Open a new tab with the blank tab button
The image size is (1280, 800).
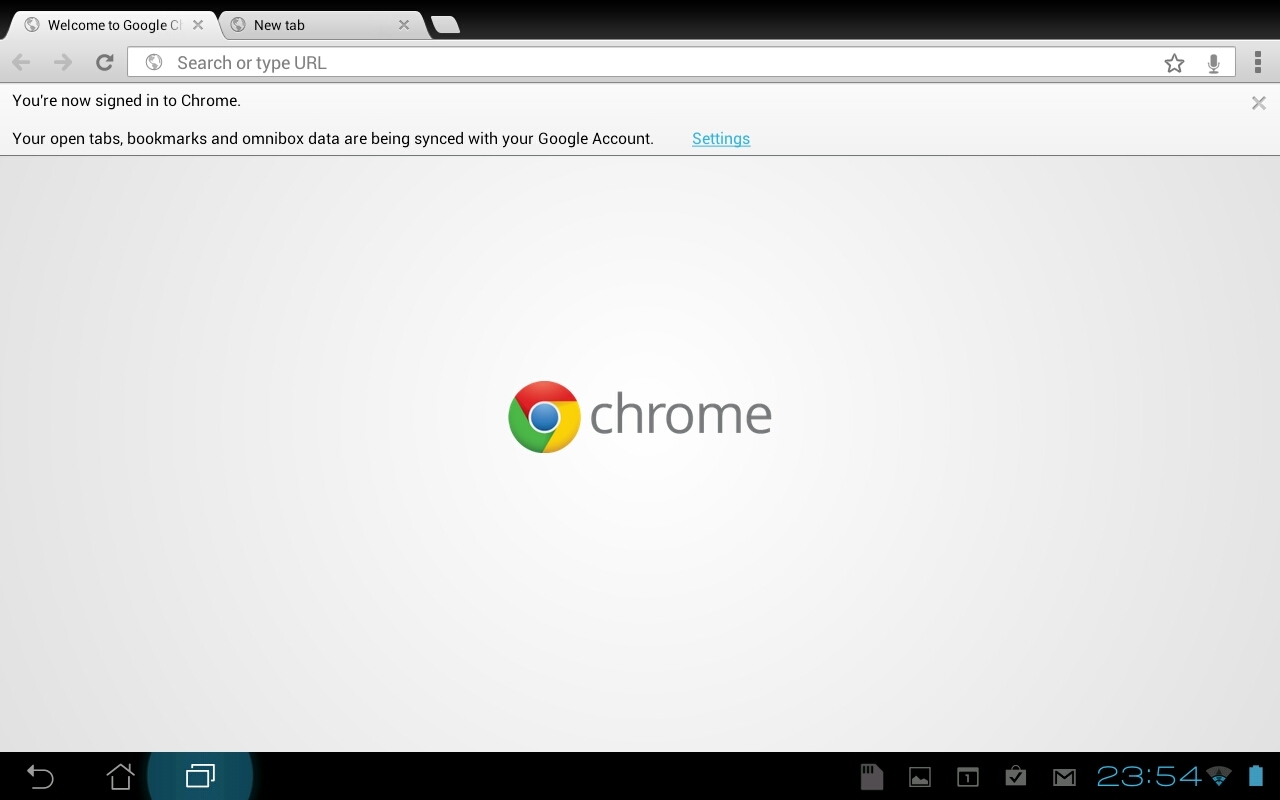445,25
